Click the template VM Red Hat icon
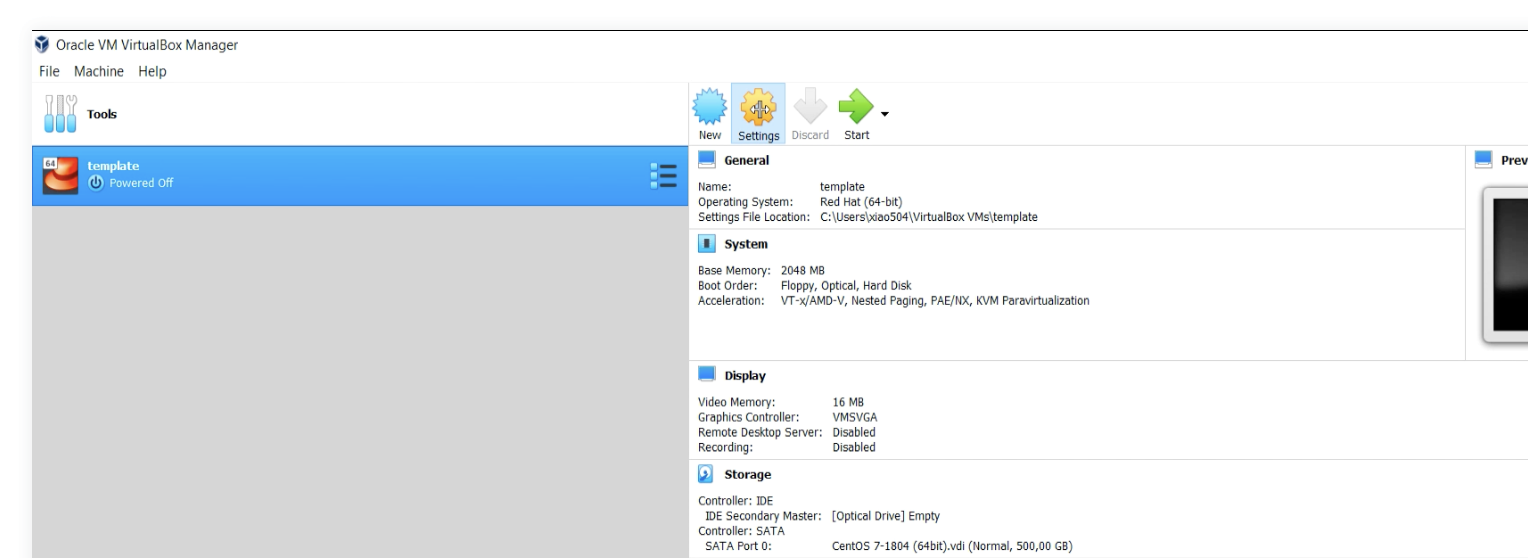Image resolution: width=1528 pixels, height=558 pixels. click(x=62, y=175)
